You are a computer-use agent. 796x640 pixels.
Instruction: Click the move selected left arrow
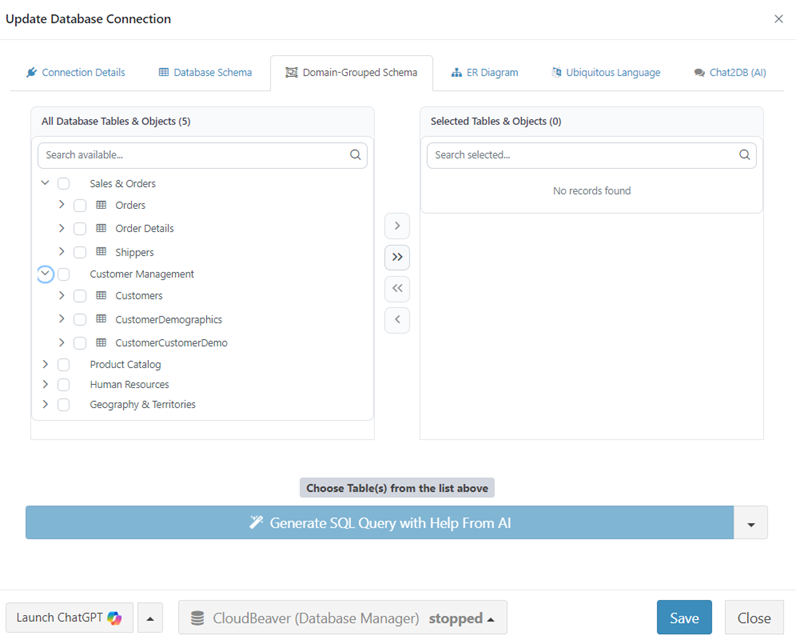tap(397, 320)
